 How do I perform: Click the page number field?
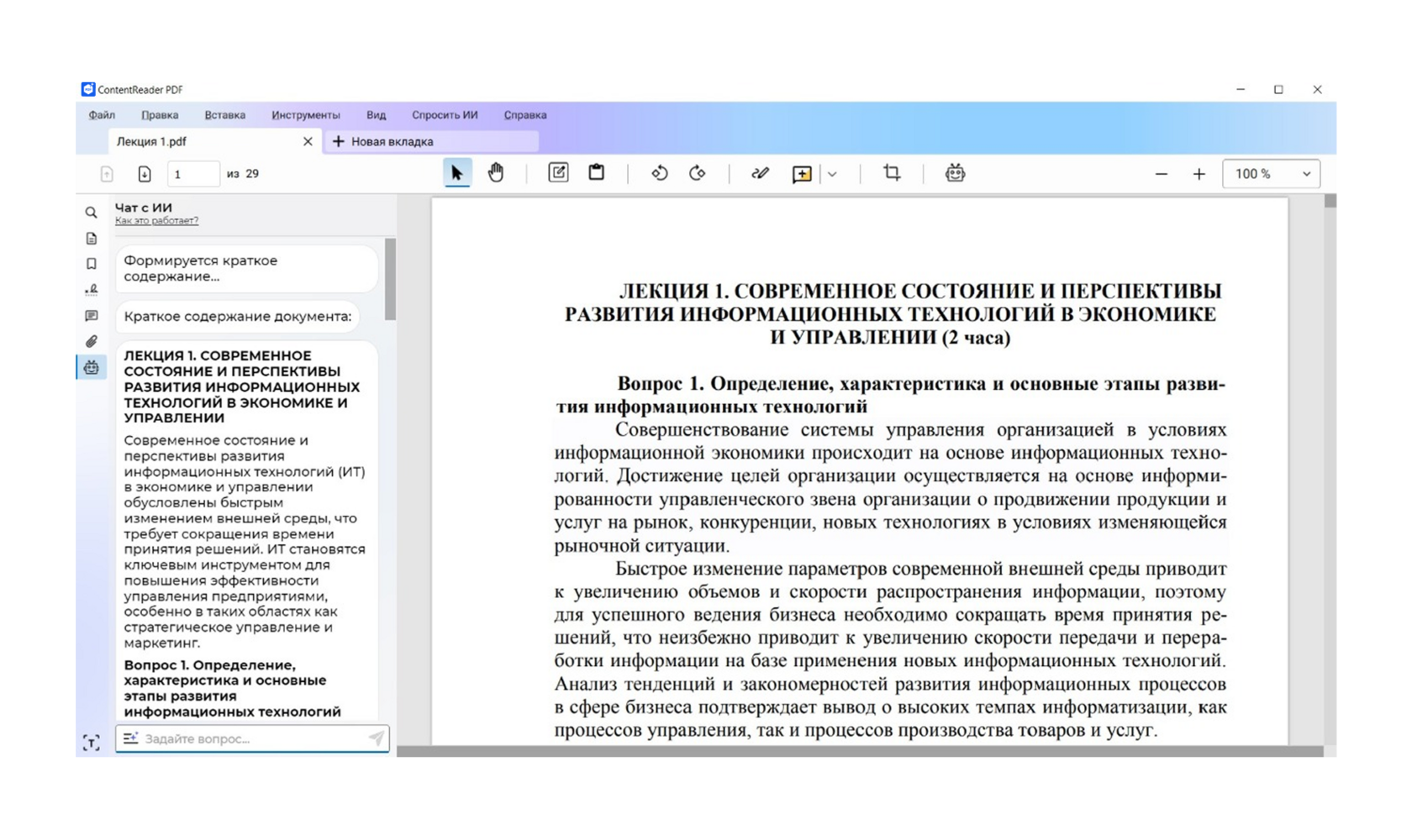click(x=192, y=174)
